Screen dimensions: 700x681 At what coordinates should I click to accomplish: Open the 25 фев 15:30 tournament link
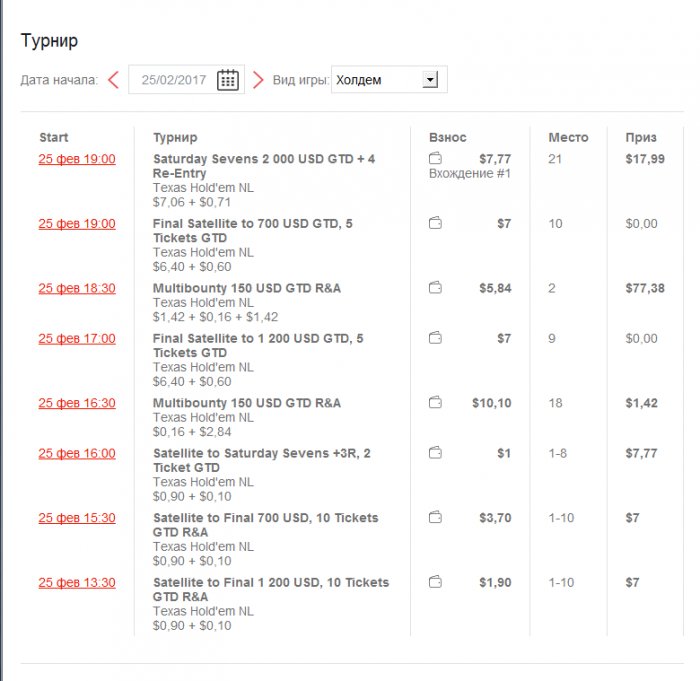point(77,518)
